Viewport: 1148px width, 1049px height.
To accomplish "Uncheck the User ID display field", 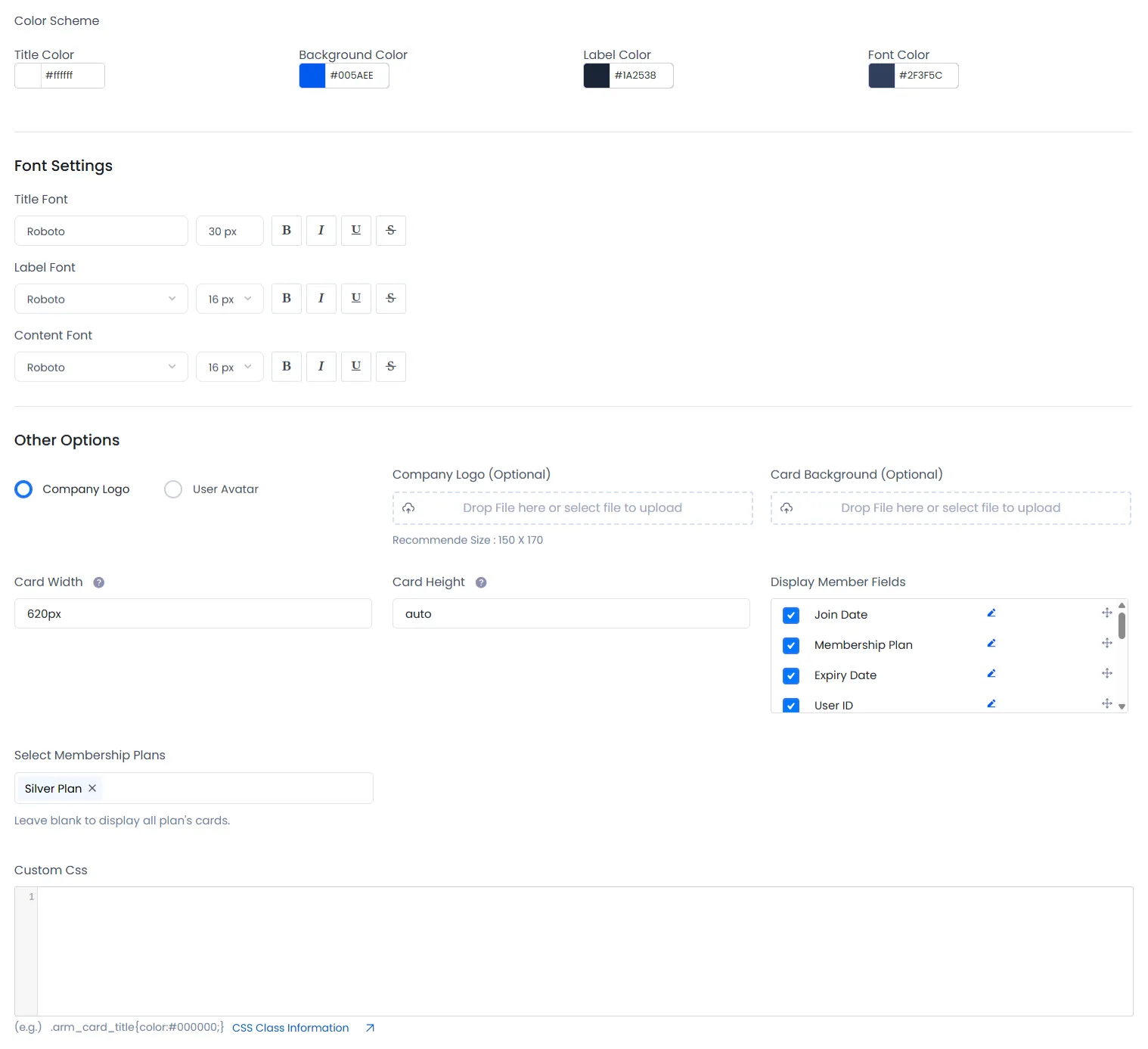I will coord(791,705).
